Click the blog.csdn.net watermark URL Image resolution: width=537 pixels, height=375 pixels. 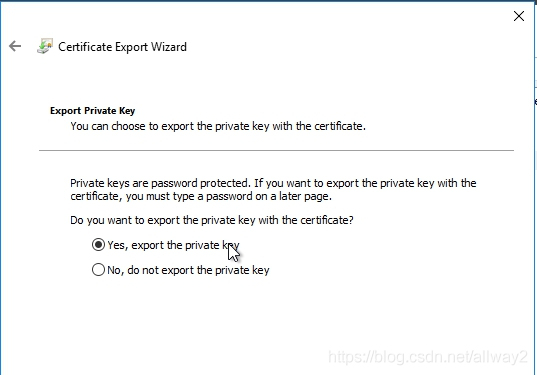(x=428, y=357)
